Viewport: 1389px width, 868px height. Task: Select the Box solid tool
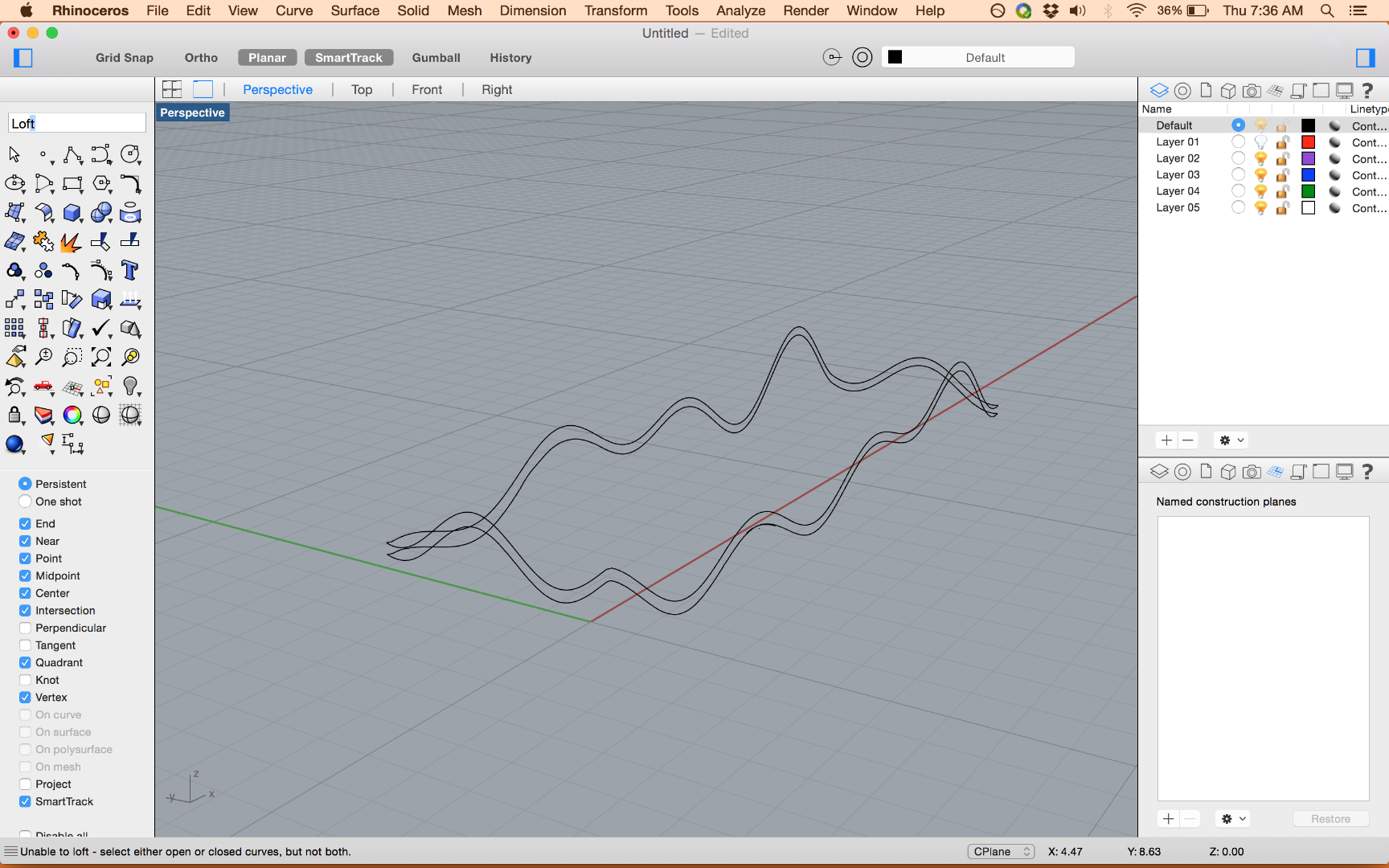pyautogui.click(x=72, y=212)
